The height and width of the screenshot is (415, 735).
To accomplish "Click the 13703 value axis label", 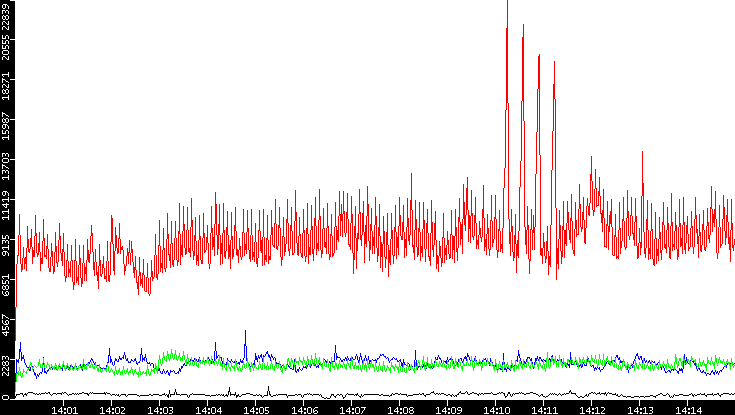I will [x=6, y=165].
